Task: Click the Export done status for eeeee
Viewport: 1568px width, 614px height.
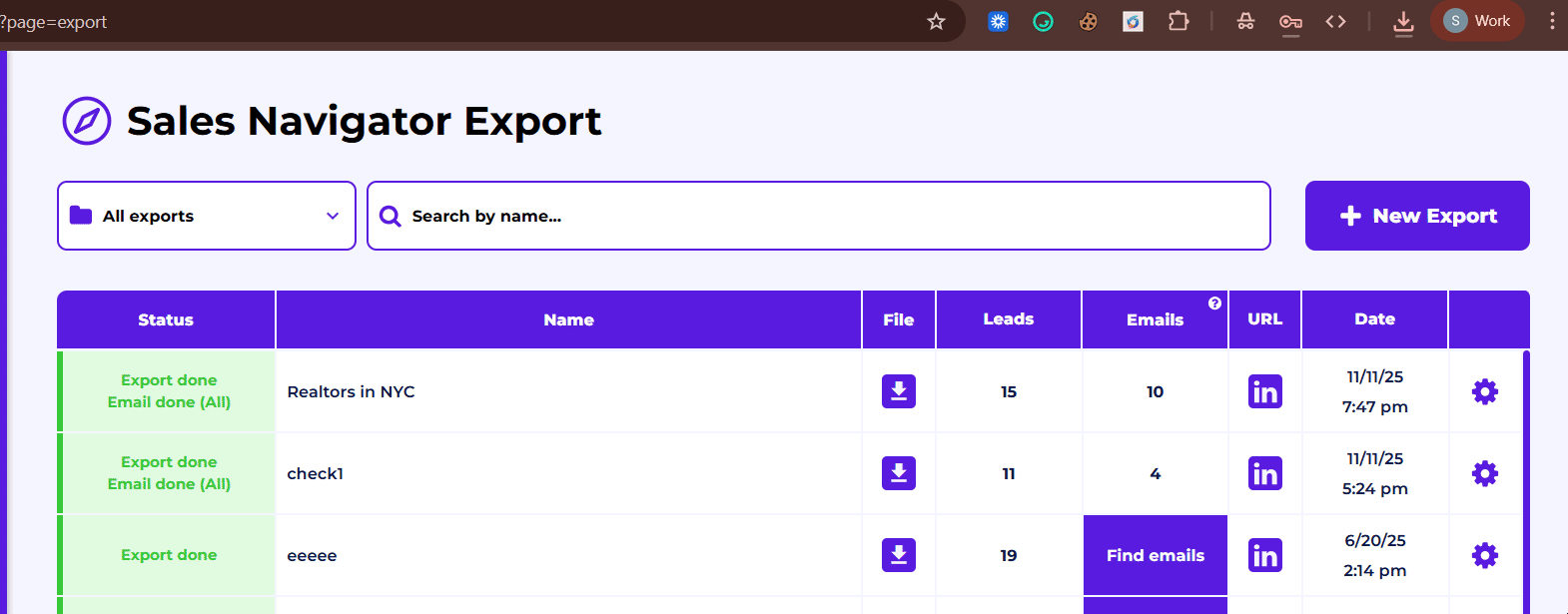Action: point(169,555)
